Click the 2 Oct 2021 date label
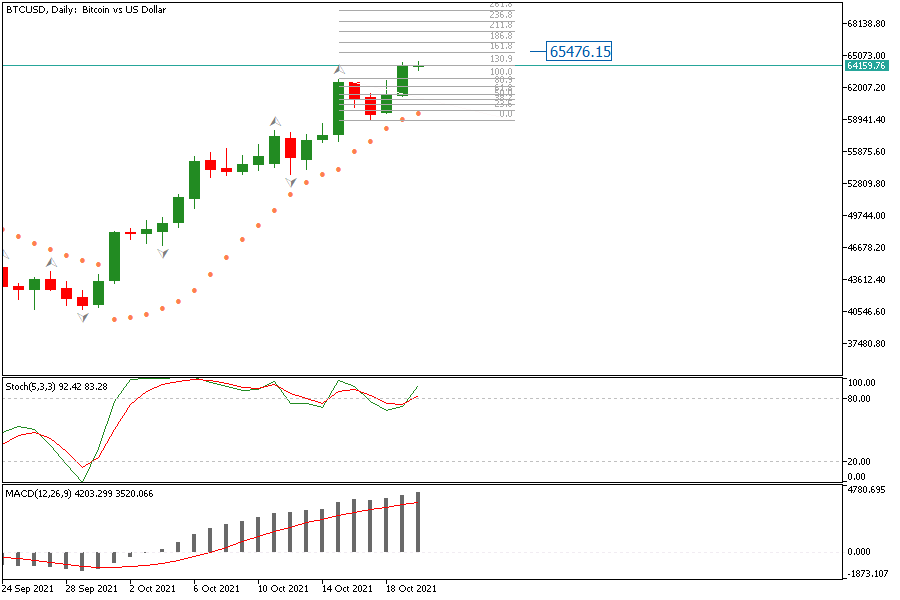The image size is (900, 600). click(153, 589)
